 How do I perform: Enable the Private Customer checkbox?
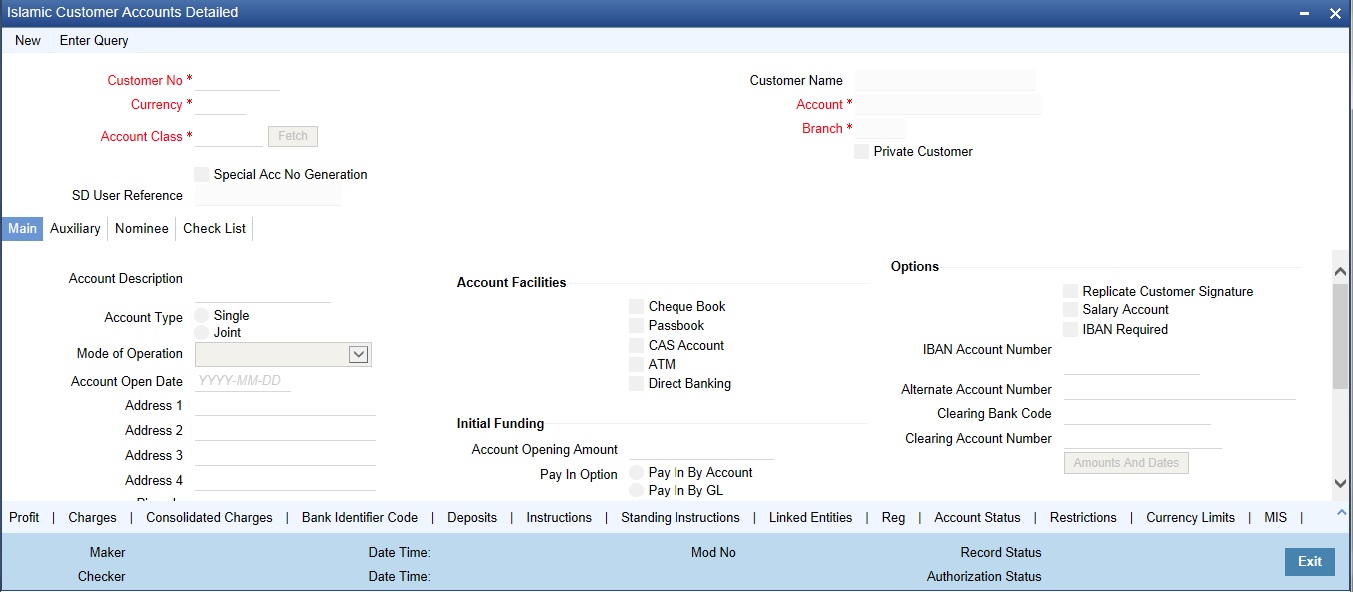pos(861,151)
